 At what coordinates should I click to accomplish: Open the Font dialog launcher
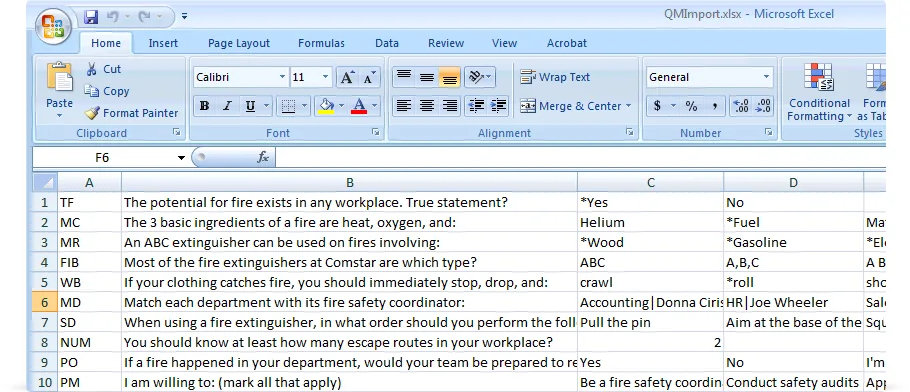(x=375, y=132)
